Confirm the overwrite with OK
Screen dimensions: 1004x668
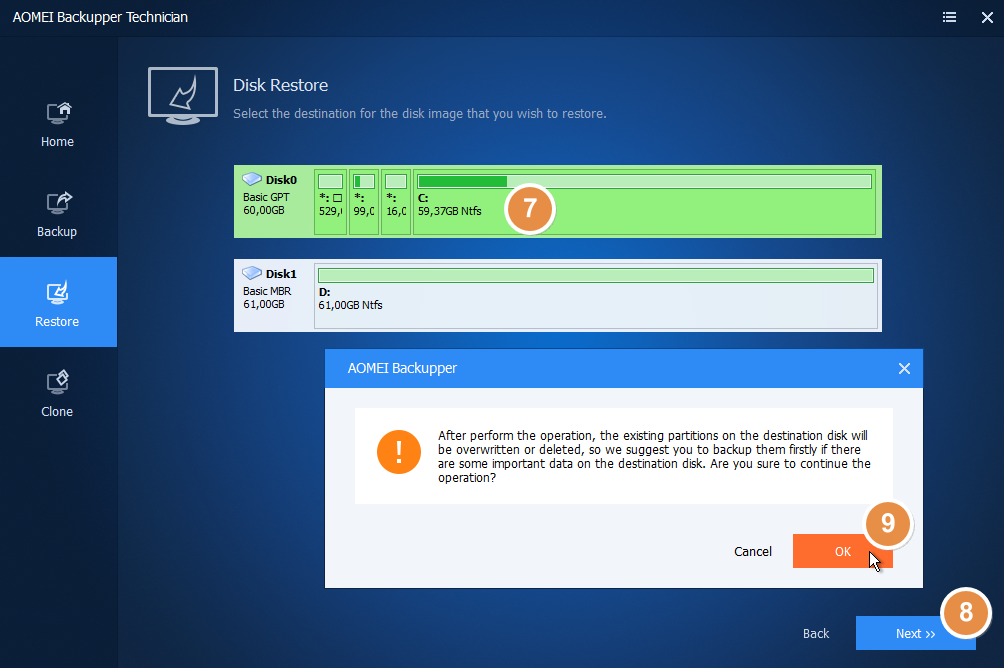[x=843, y=551]
